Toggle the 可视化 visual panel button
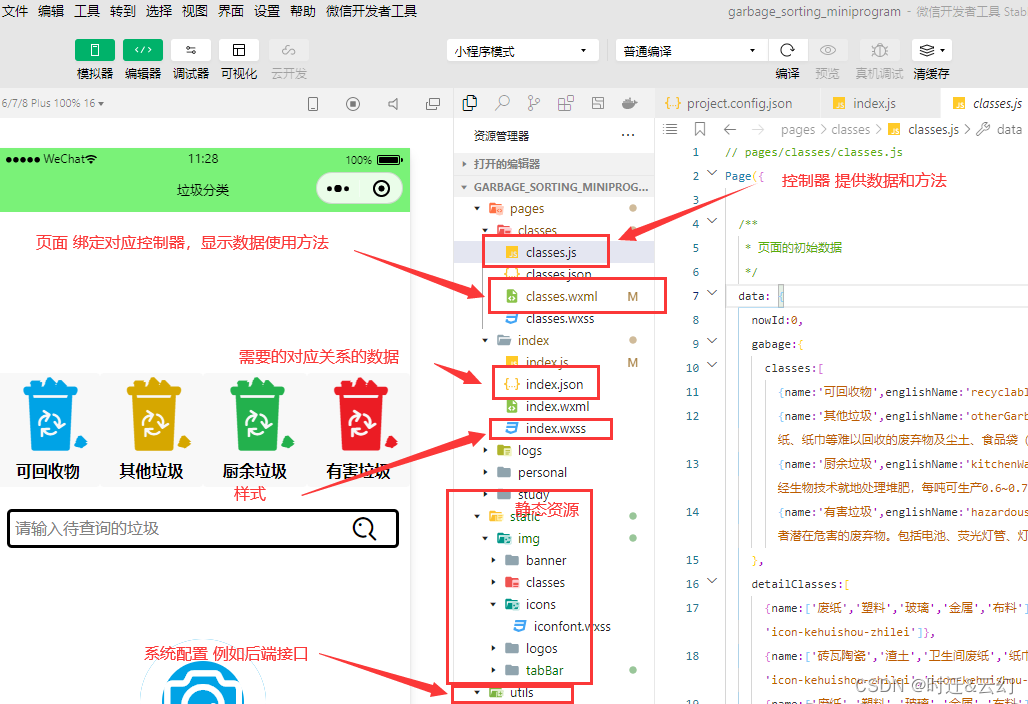The image size is (1028, 704). point(239,50)
